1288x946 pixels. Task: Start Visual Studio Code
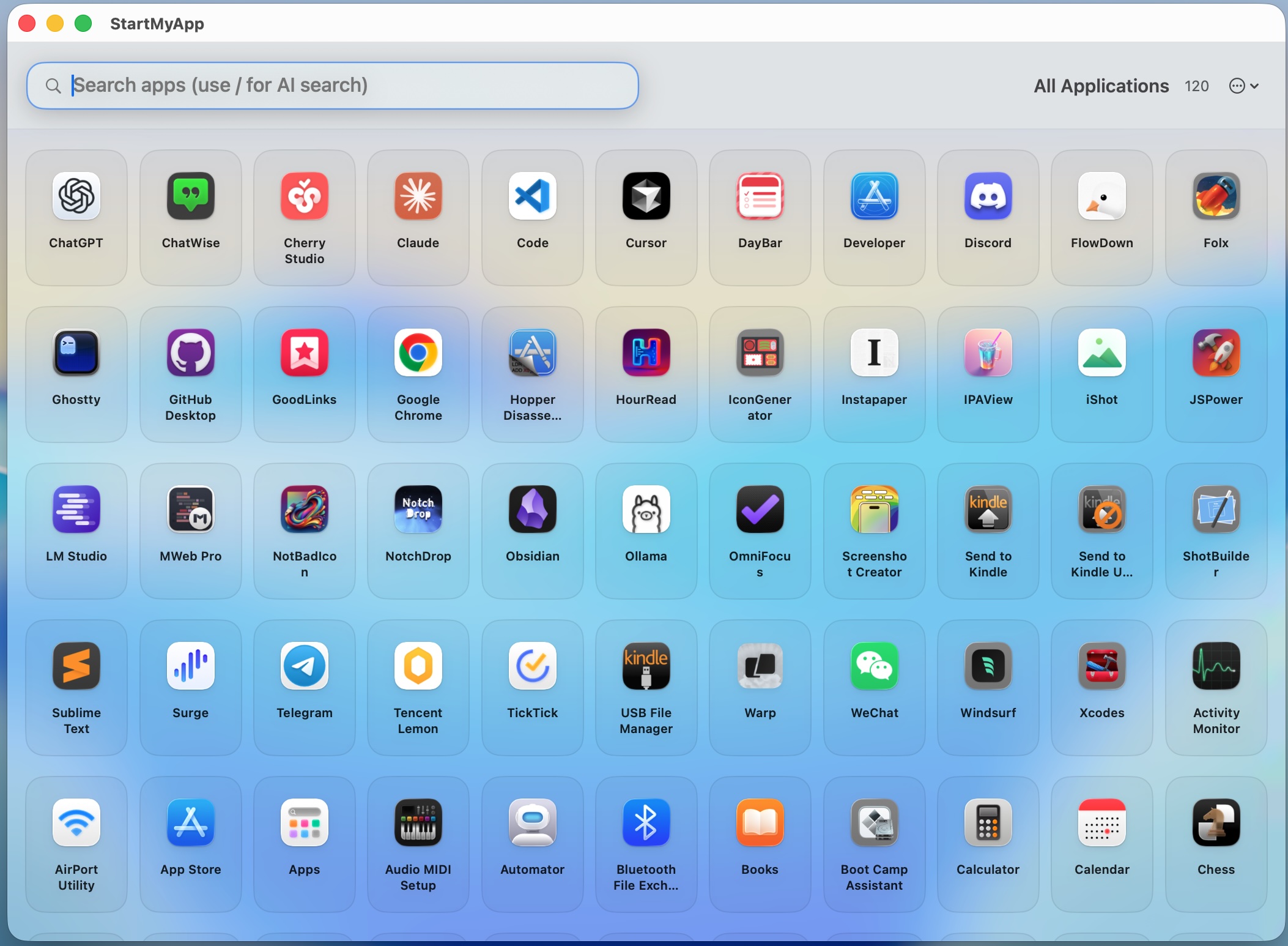[531, 208]
